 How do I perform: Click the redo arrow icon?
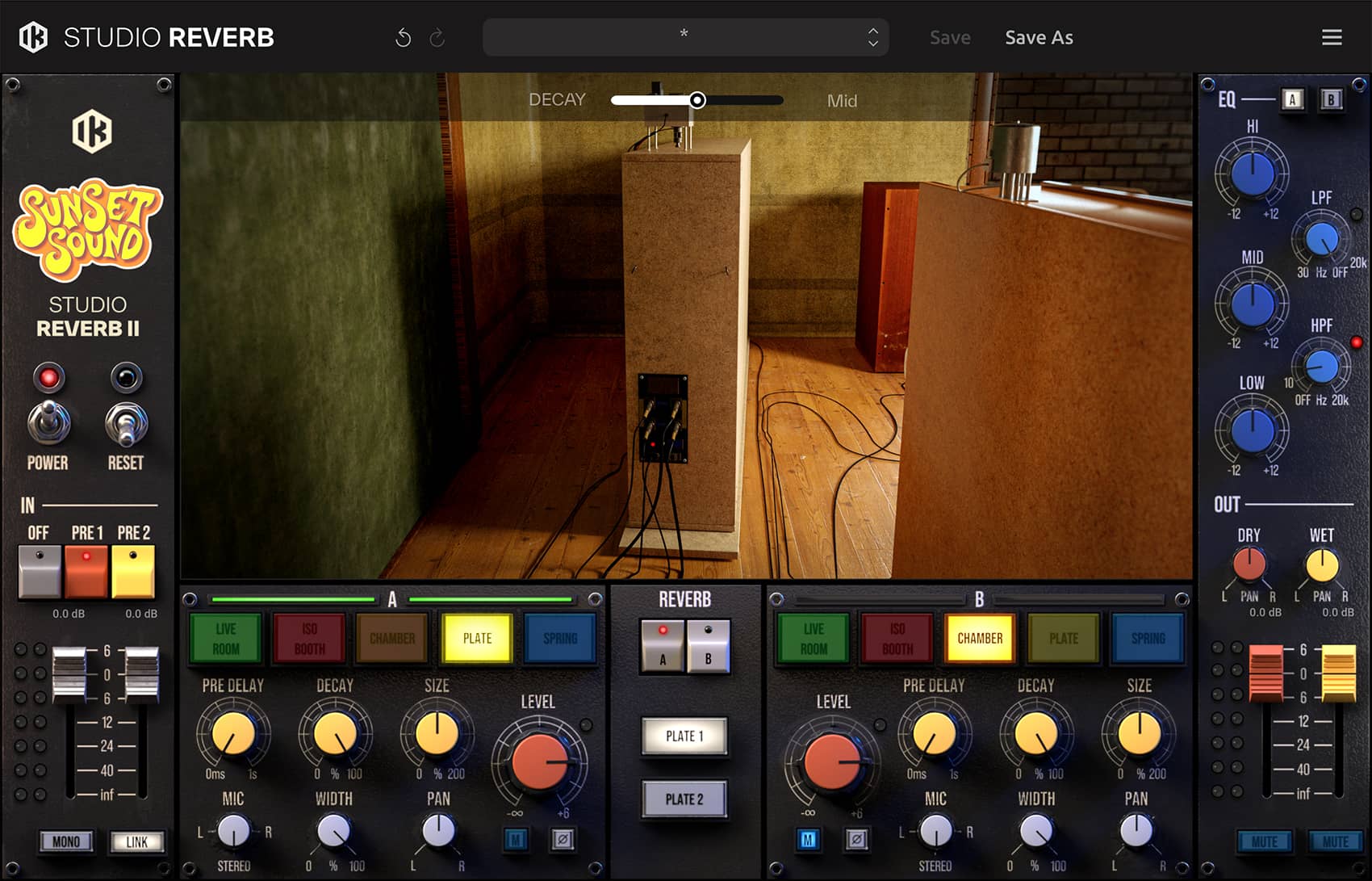(x=436, y=37)
